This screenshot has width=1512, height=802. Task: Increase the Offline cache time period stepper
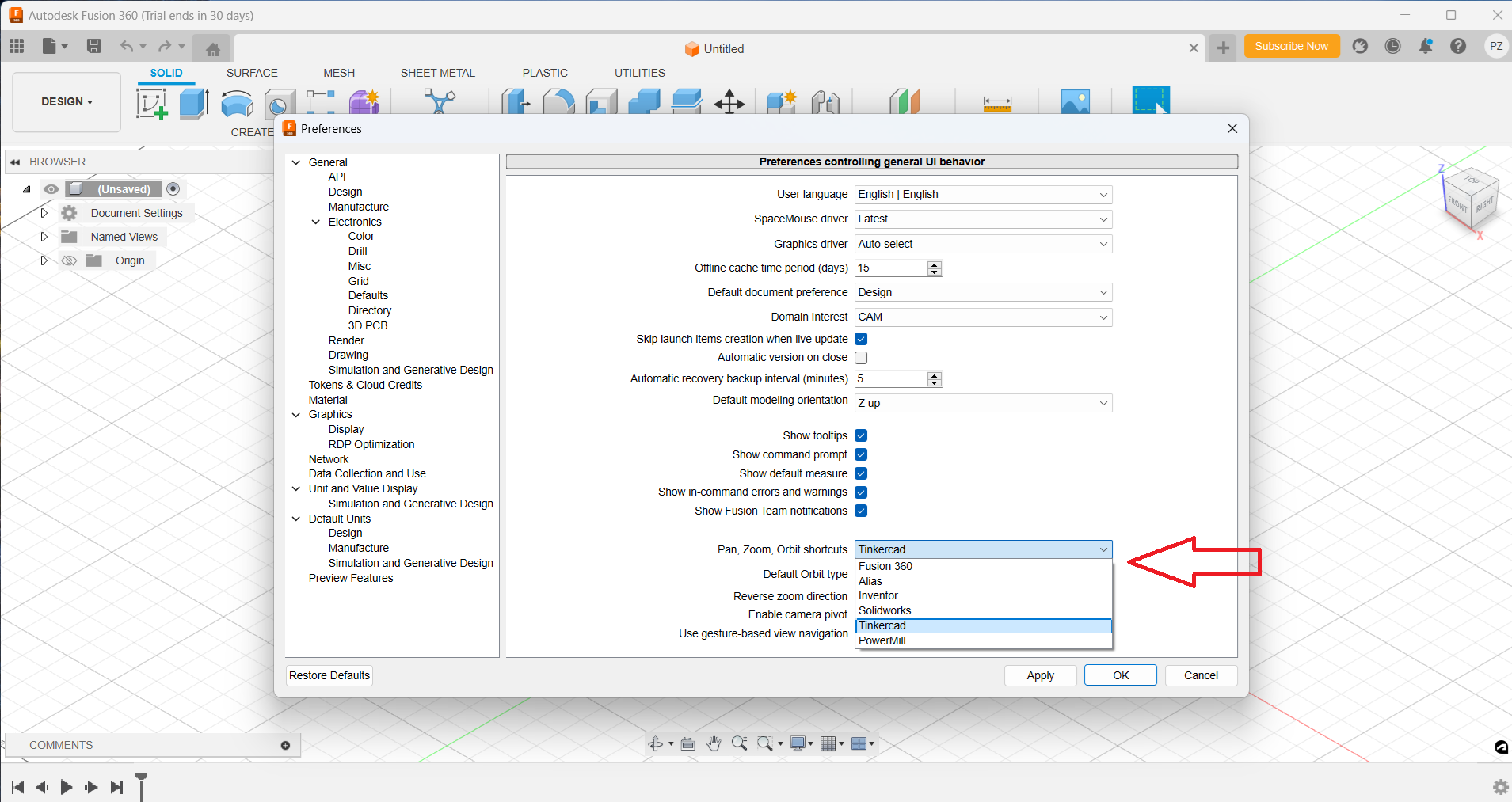935,264
